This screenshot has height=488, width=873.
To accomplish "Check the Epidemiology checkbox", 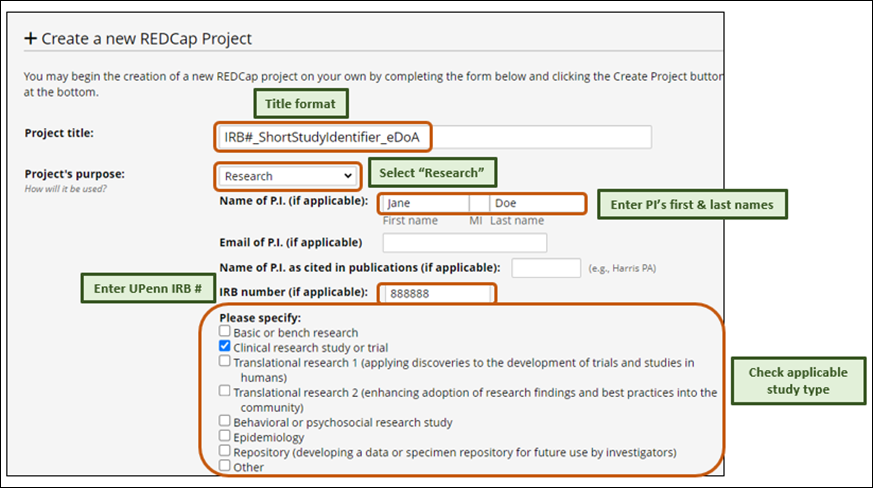I will coord(225,437).
